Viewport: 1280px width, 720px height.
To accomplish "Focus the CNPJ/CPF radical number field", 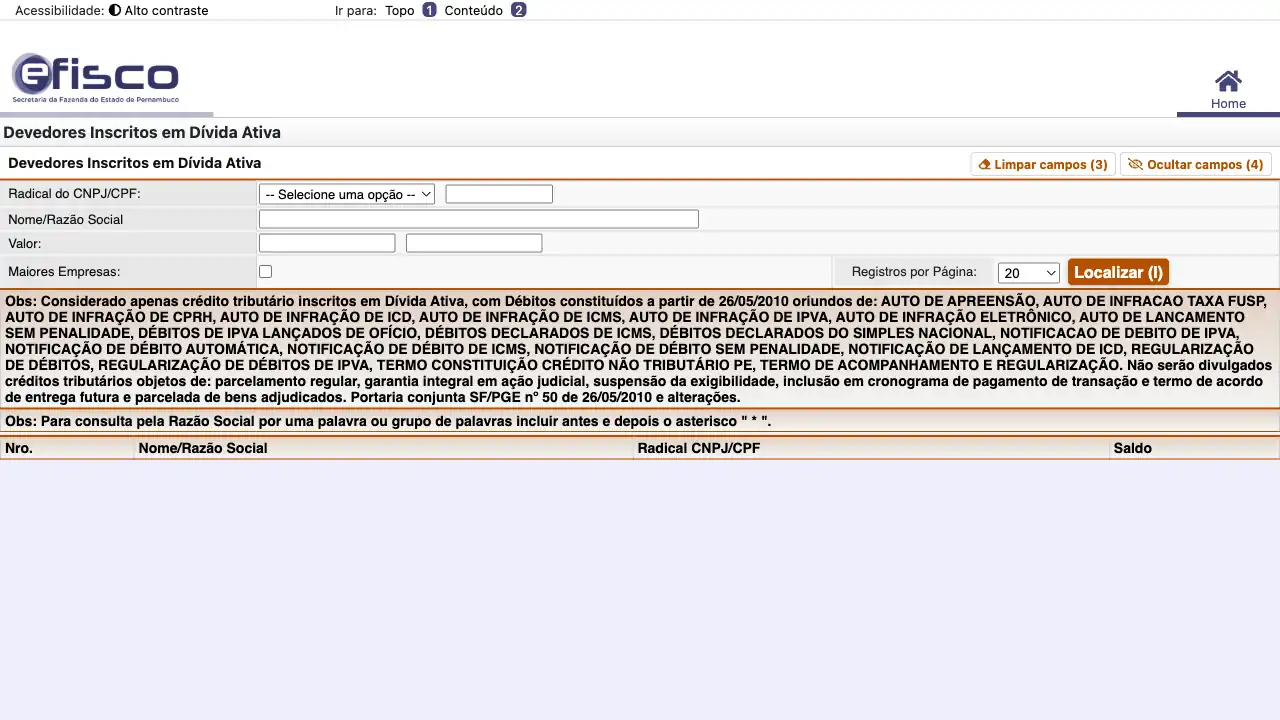I will coord(499,195).
